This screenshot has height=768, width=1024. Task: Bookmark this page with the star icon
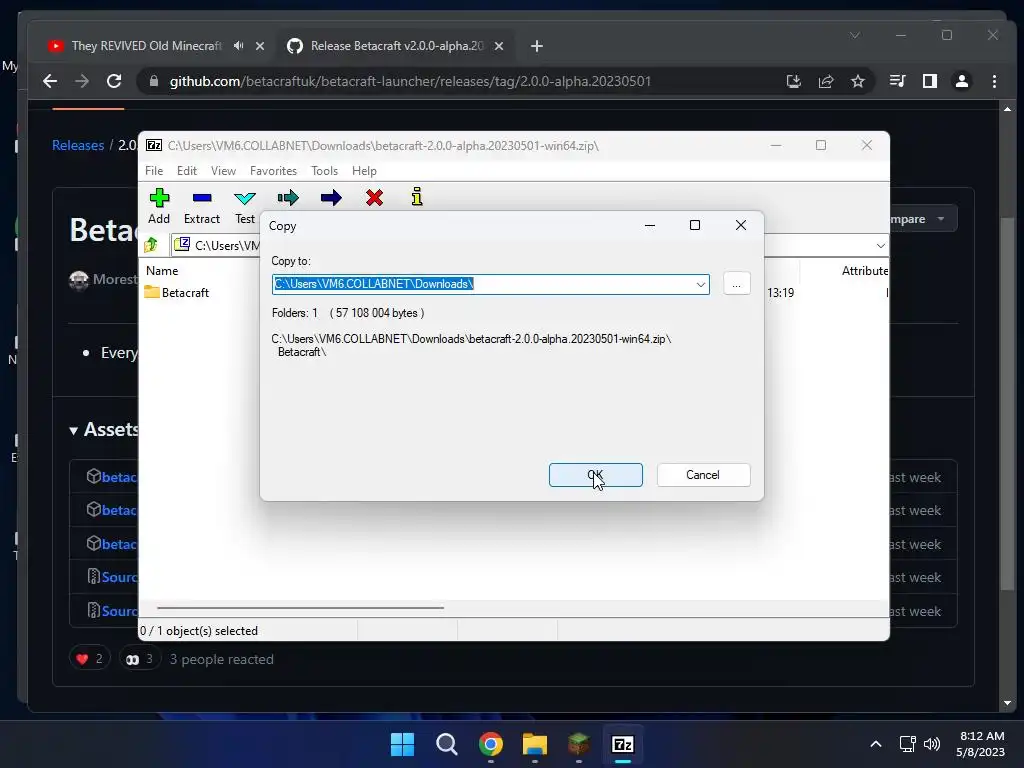tap(858, 81)
